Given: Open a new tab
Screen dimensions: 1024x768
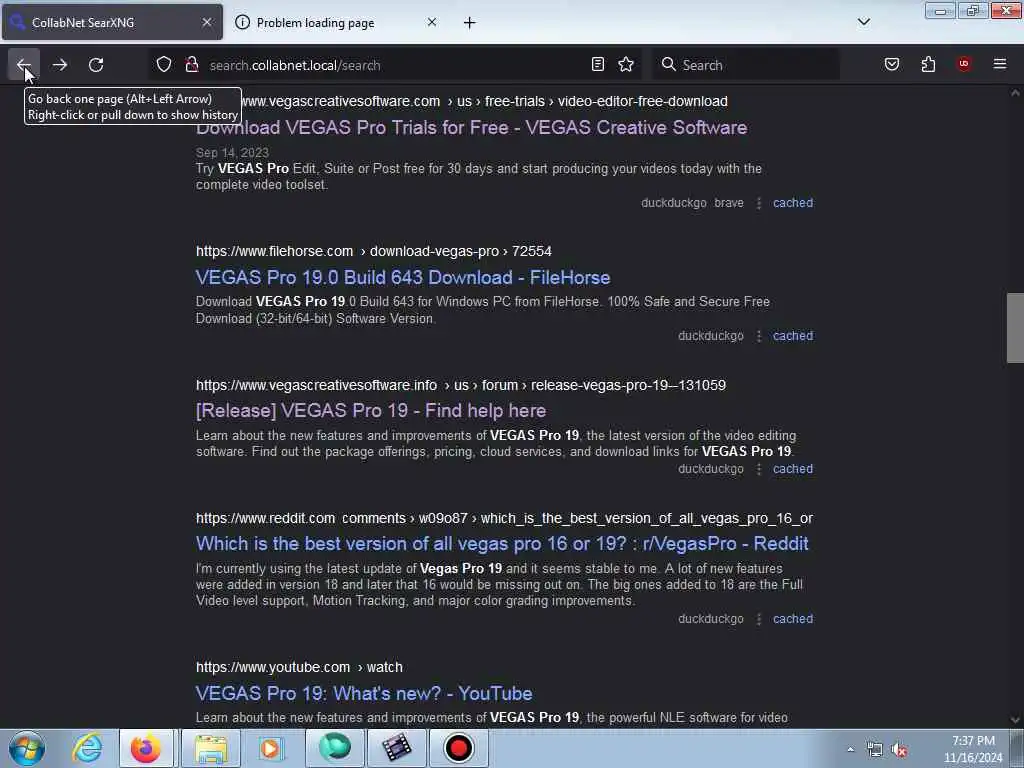Looking at the screenshot, I should point(470,23).
